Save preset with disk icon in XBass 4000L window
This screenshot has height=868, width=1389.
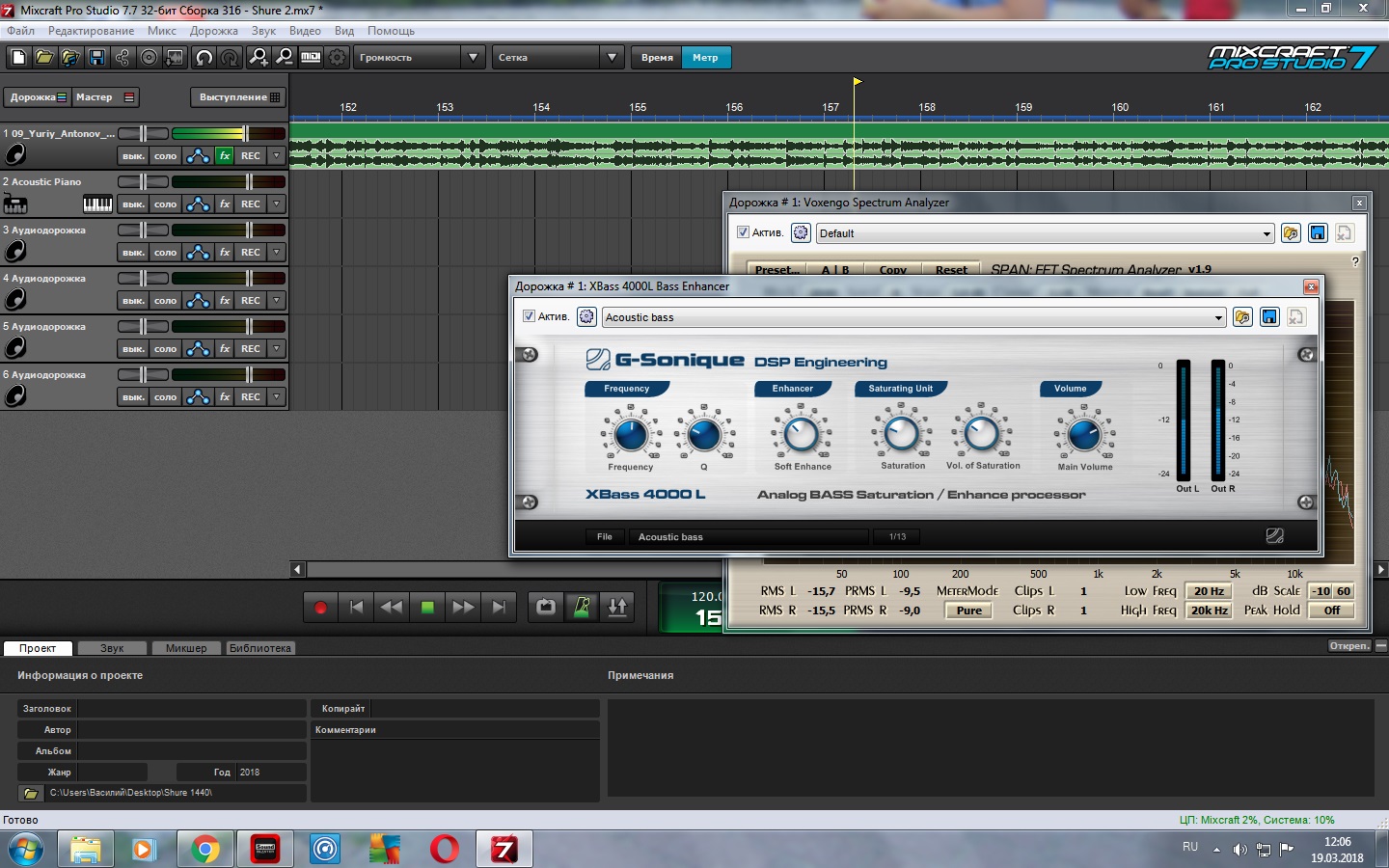point(1269,316)
